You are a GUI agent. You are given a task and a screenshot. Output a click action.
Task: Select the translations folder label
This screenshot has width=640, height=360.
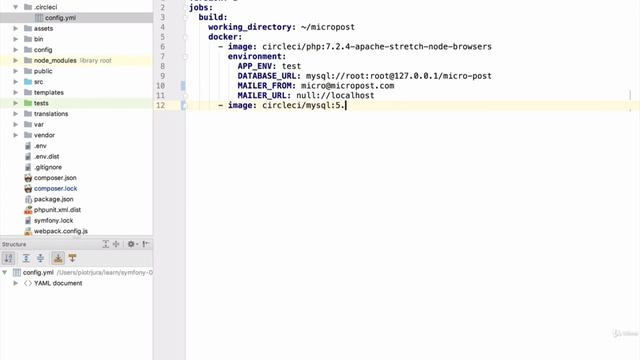coord(51,113)
